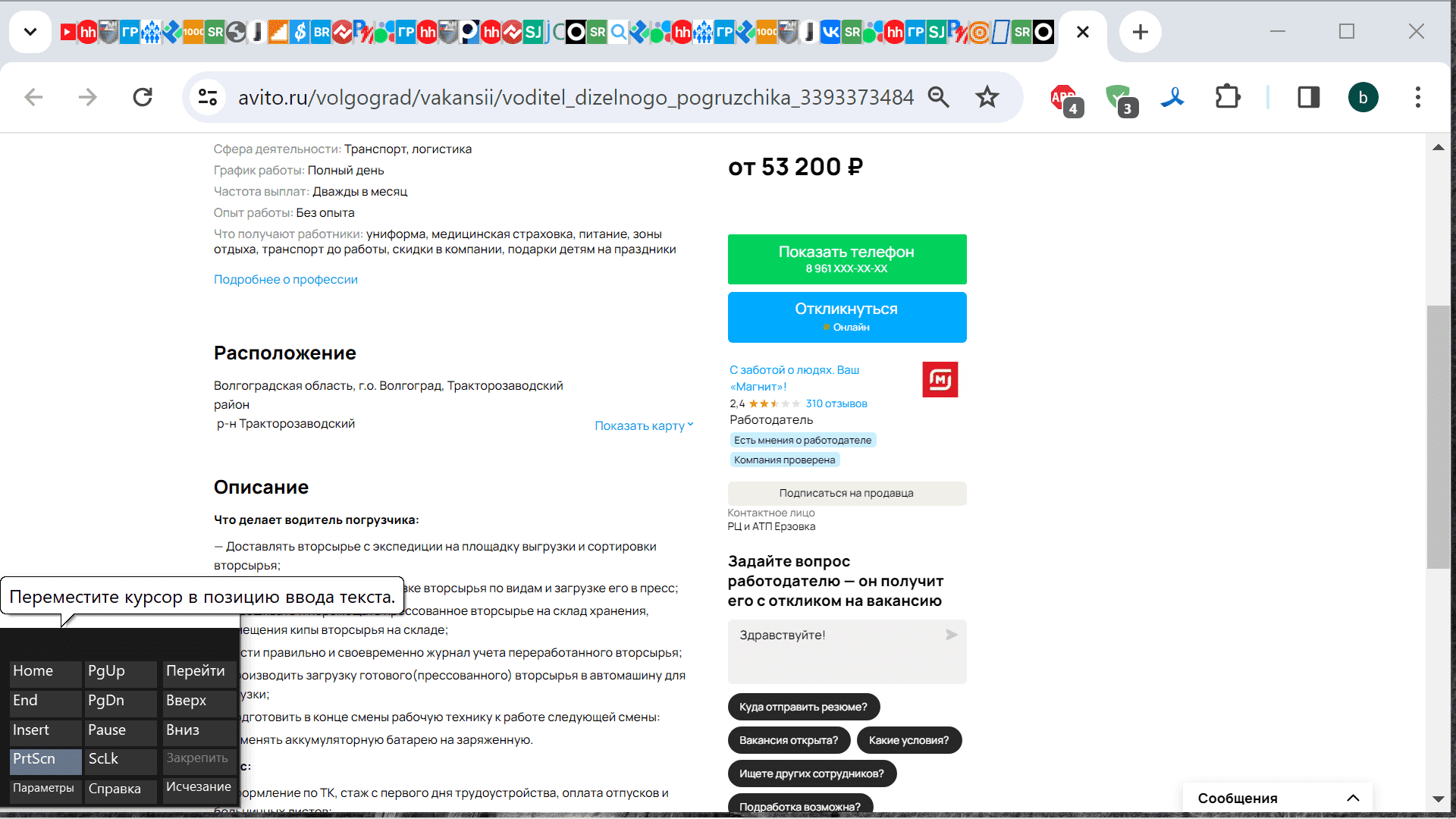Open the browser extensions puzzle icon
This screenshot has width=1456, height=819.
click(x=1227, y=97)
